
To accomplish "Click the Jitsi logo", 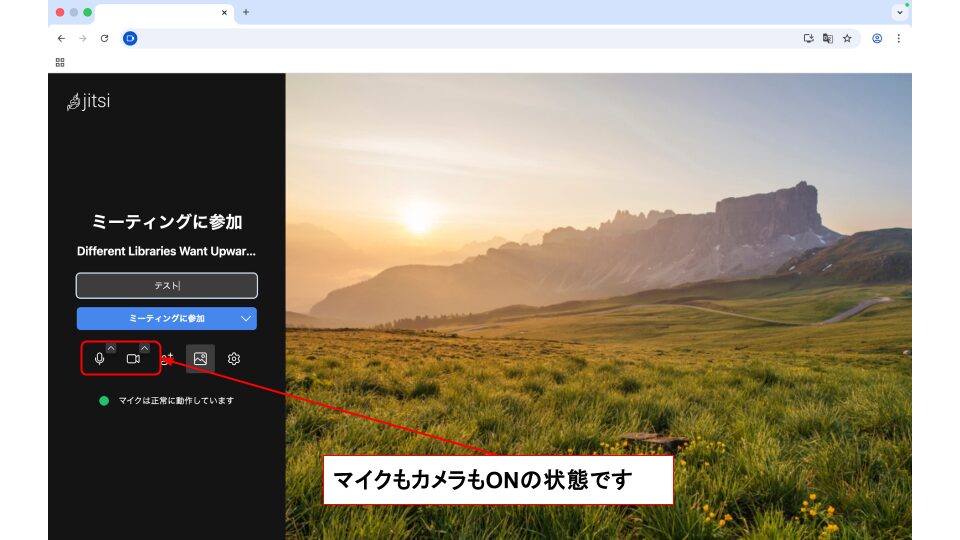I will pyautogui.click(x=88, y=101).
